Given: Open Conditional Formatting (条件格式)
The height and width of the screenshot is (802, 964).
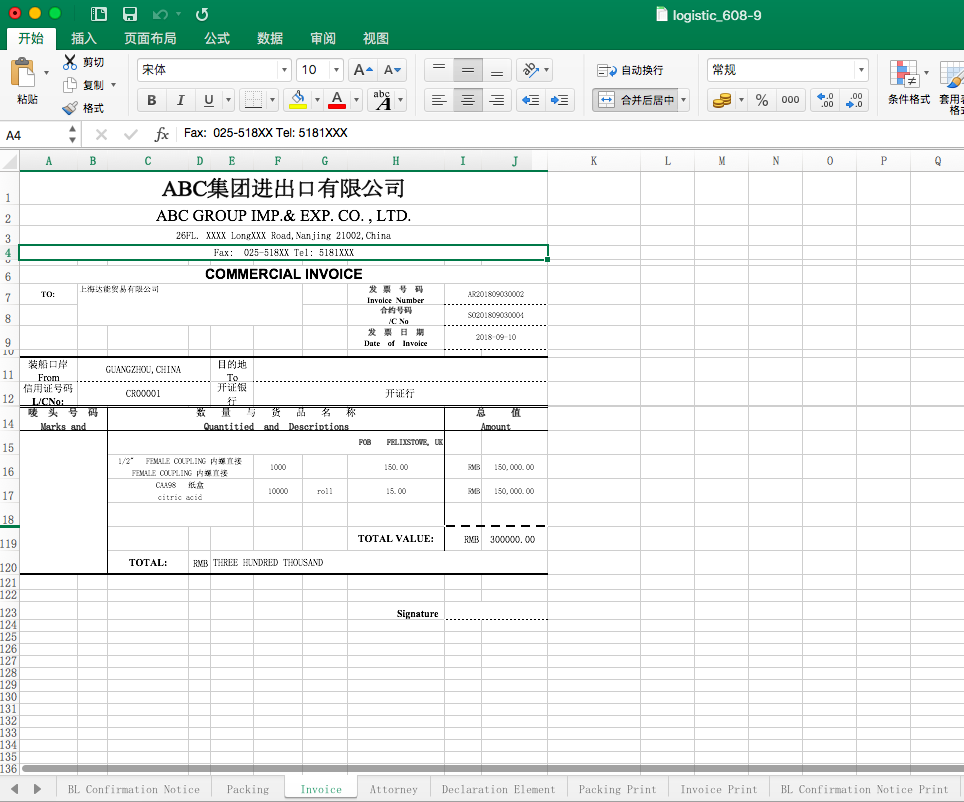Looking at the screenshot, I should click(x=908, y=80).
